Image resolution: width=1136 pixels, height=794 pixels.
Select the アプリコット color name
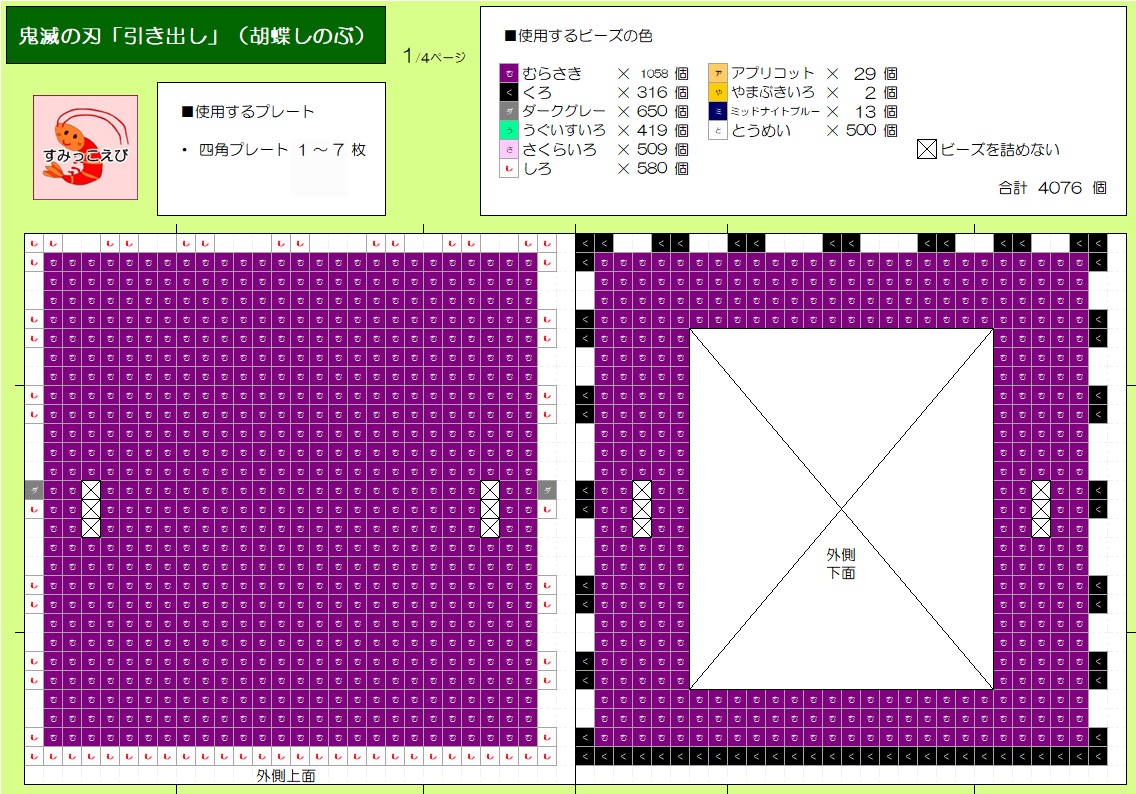[x=772, y=73]
